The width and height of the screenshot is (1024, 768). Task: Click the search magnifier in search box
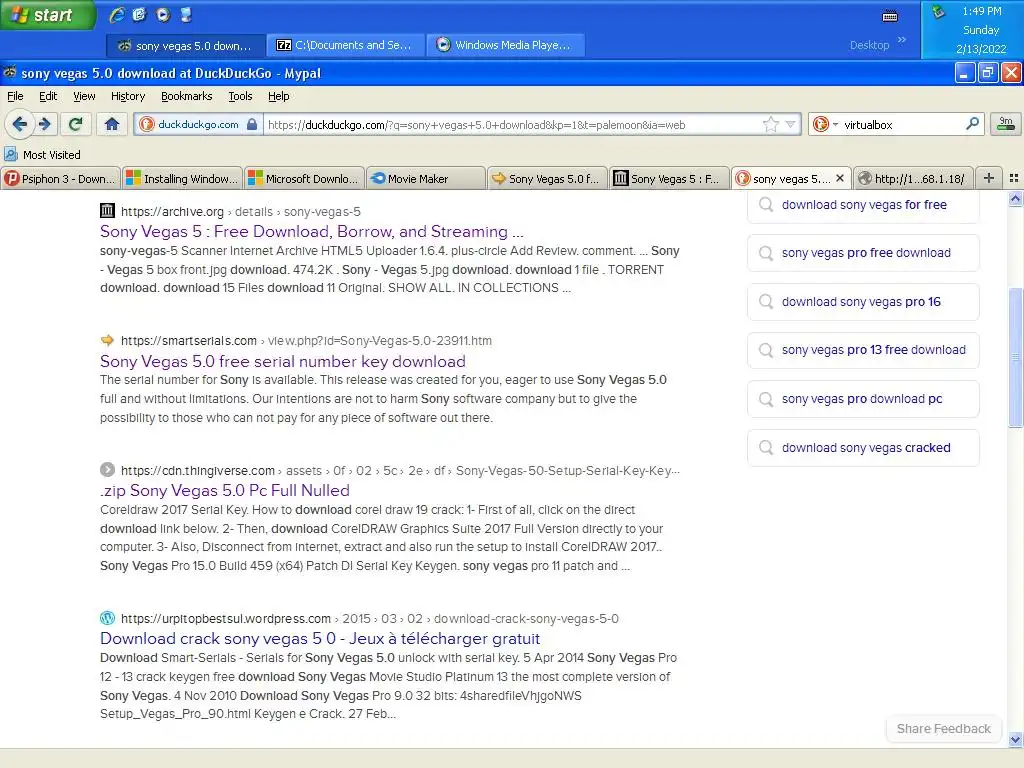pos(972,124)
